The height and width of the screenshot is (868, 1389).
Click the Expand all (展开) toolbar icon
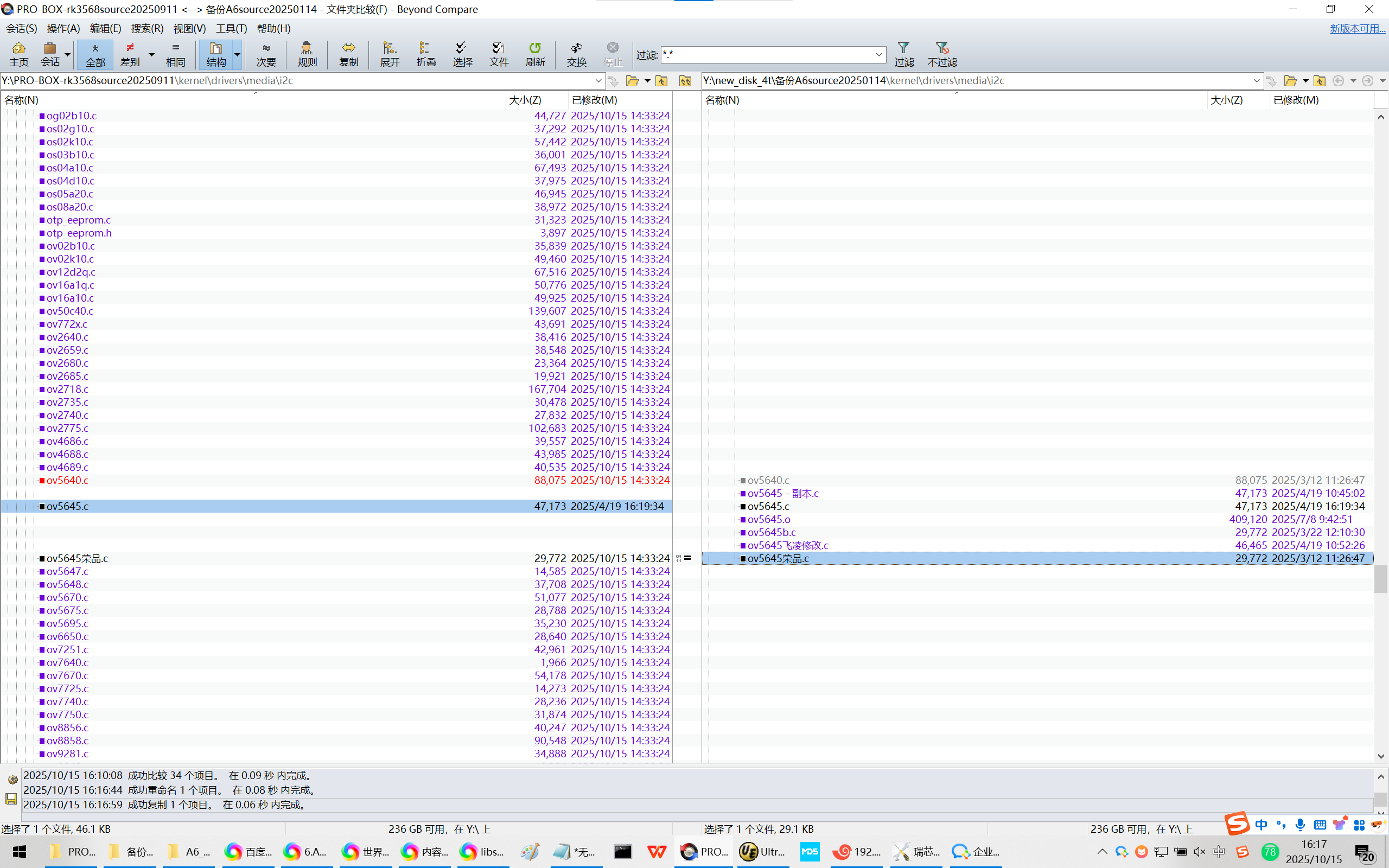coord(390,54)
